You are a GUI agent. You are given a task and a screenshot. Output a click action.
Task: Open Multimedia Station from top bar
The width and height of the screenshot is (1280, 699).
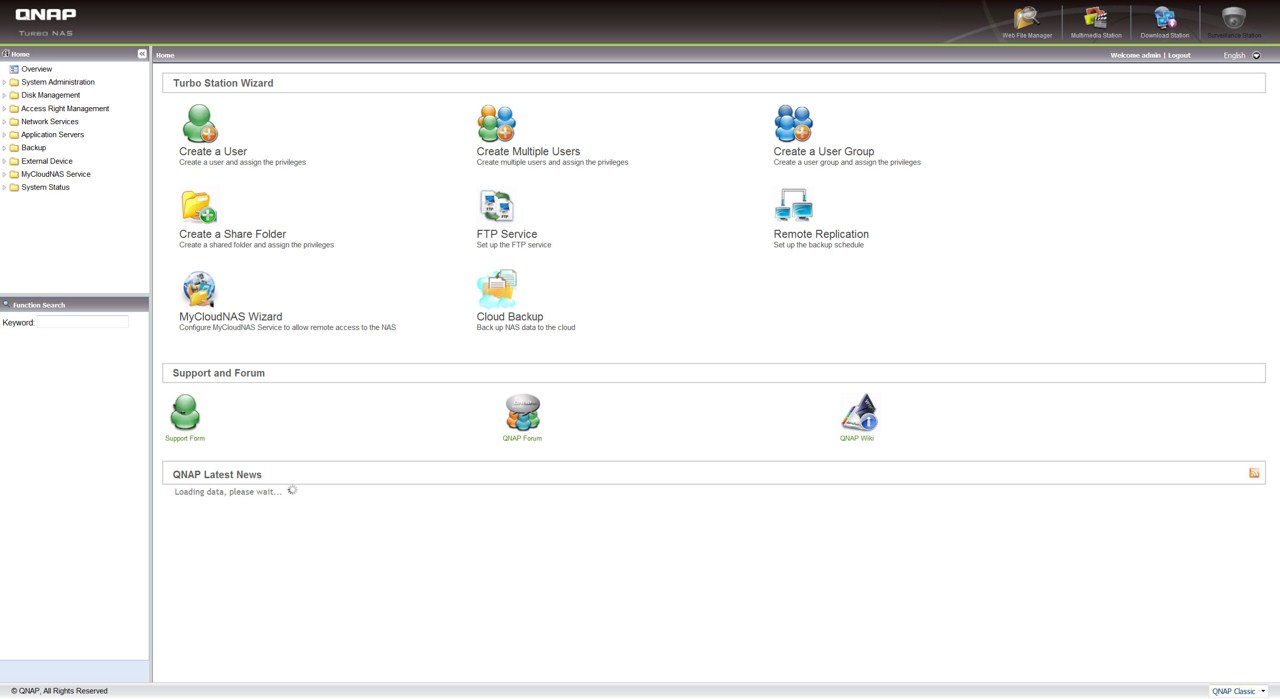[x=1096, y=19]
